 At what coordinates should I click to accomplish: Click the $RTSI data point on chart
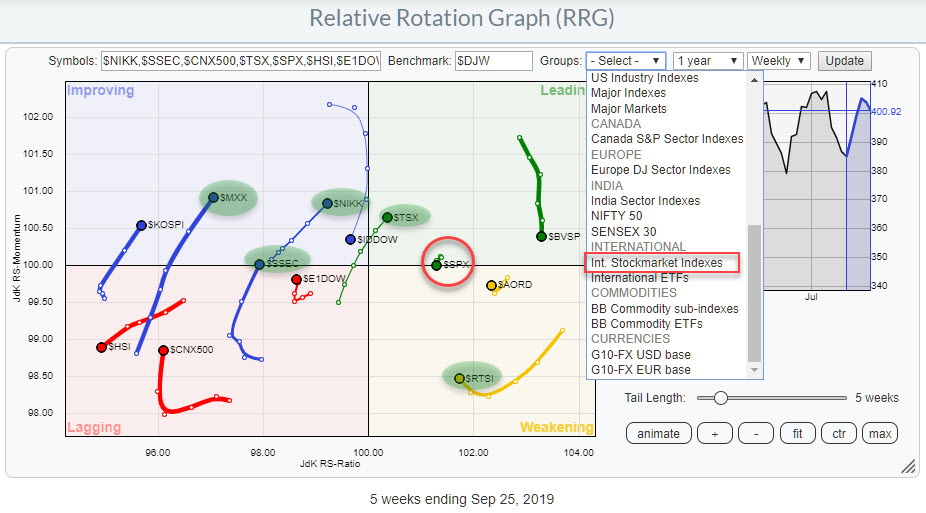point(459,378)
